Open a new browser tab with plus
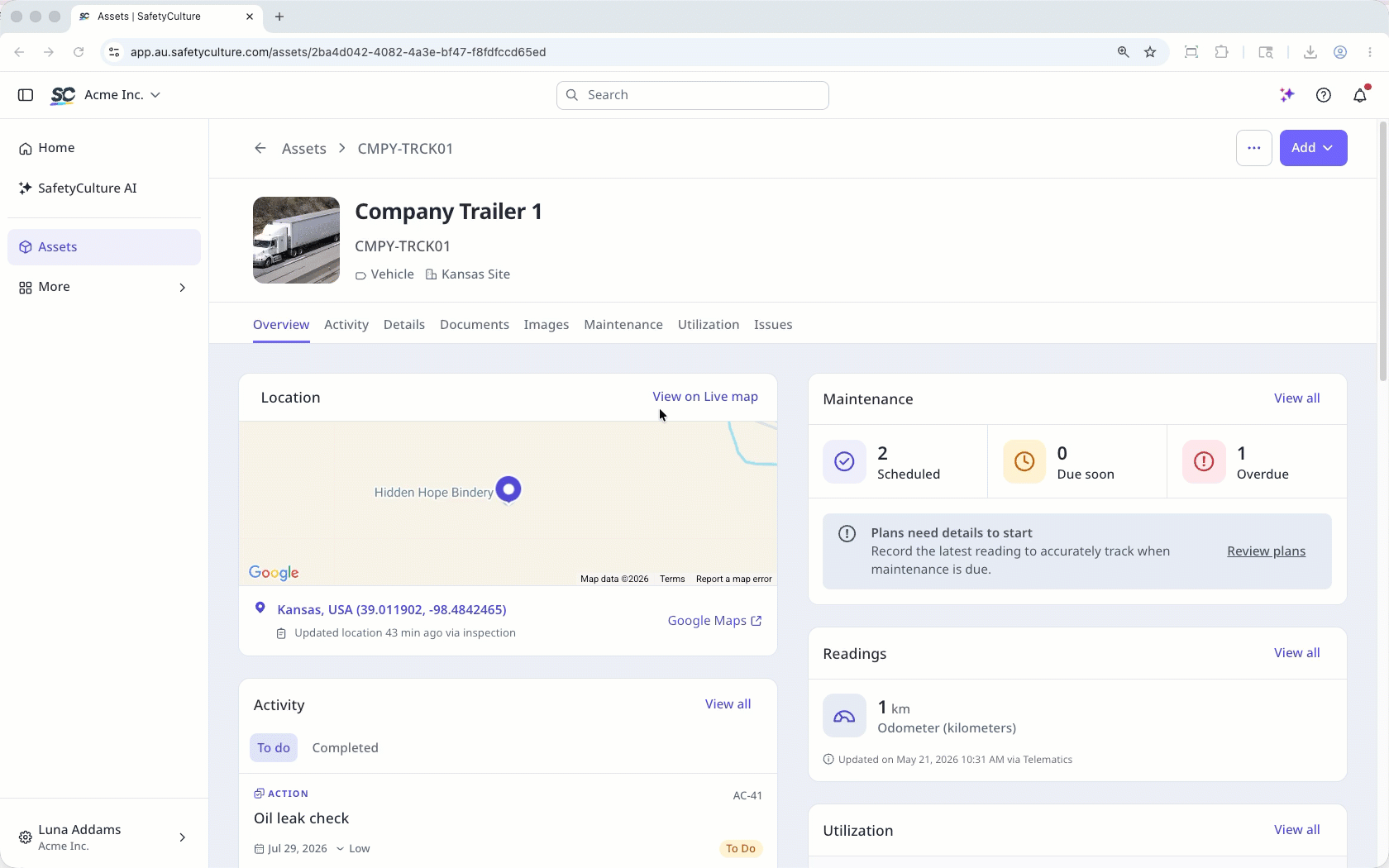1389x868 pixels. coord(279,17)
